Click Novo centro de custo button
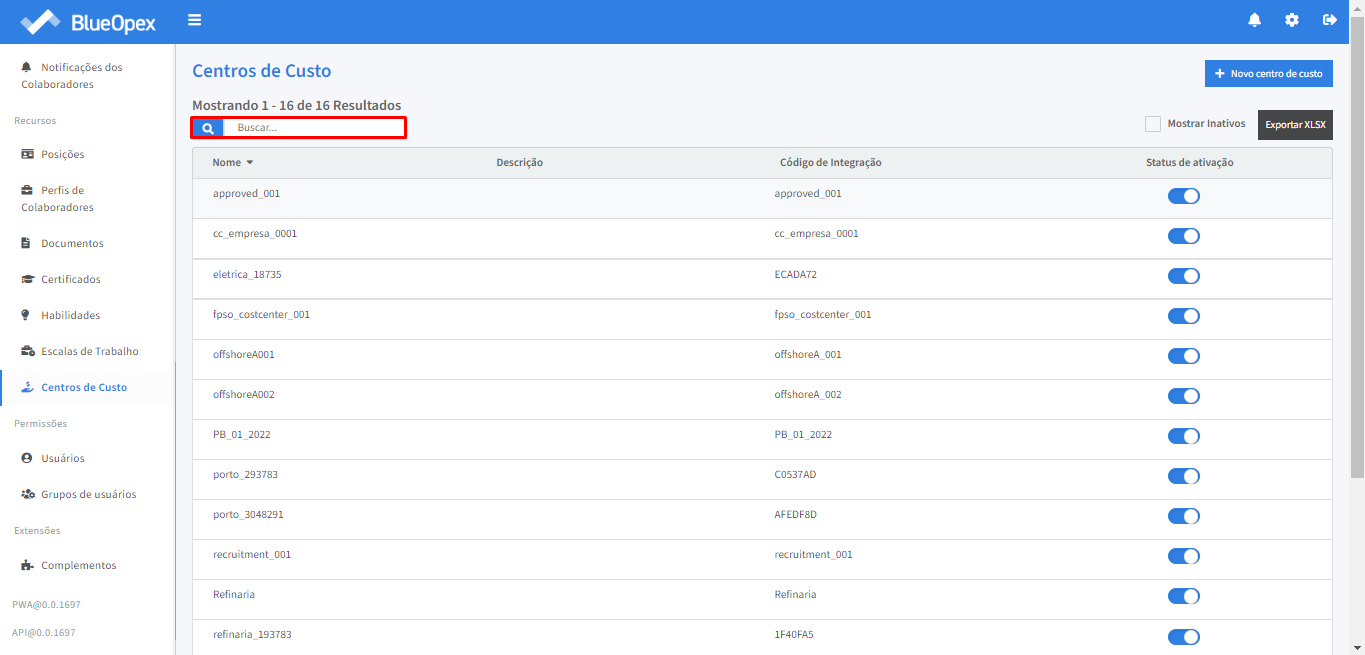Screen dimensions: 1365x655 (x=1268, y=74)
